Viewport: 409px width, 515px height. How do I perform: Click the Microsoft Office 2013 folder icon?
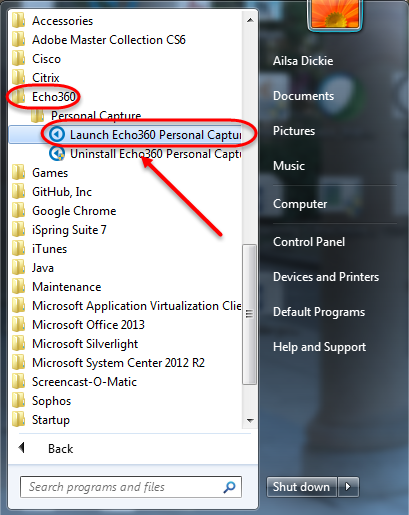tap(18, 325)
